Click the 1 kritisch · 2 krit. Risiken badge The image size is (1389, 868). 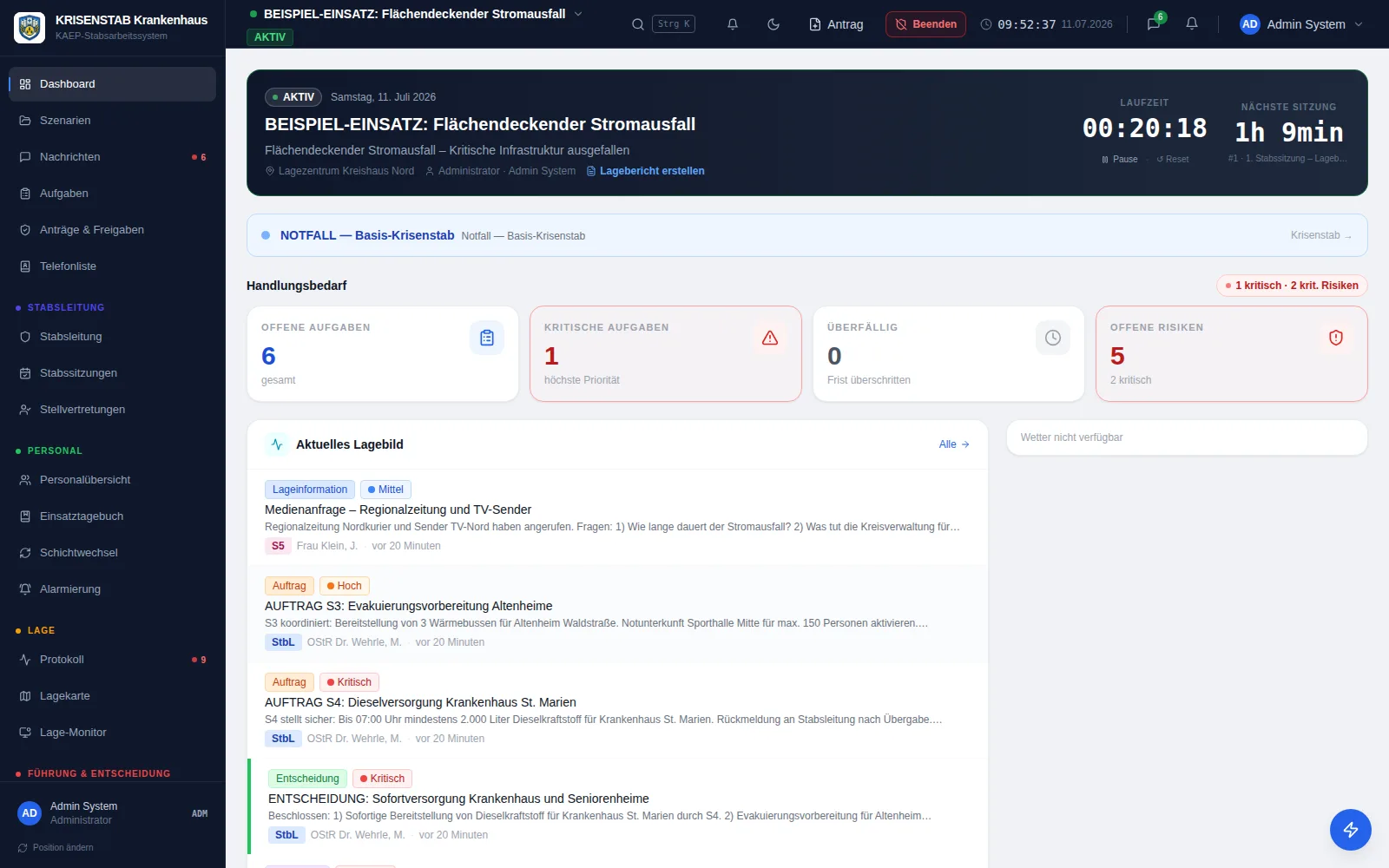coord(1292,286)
